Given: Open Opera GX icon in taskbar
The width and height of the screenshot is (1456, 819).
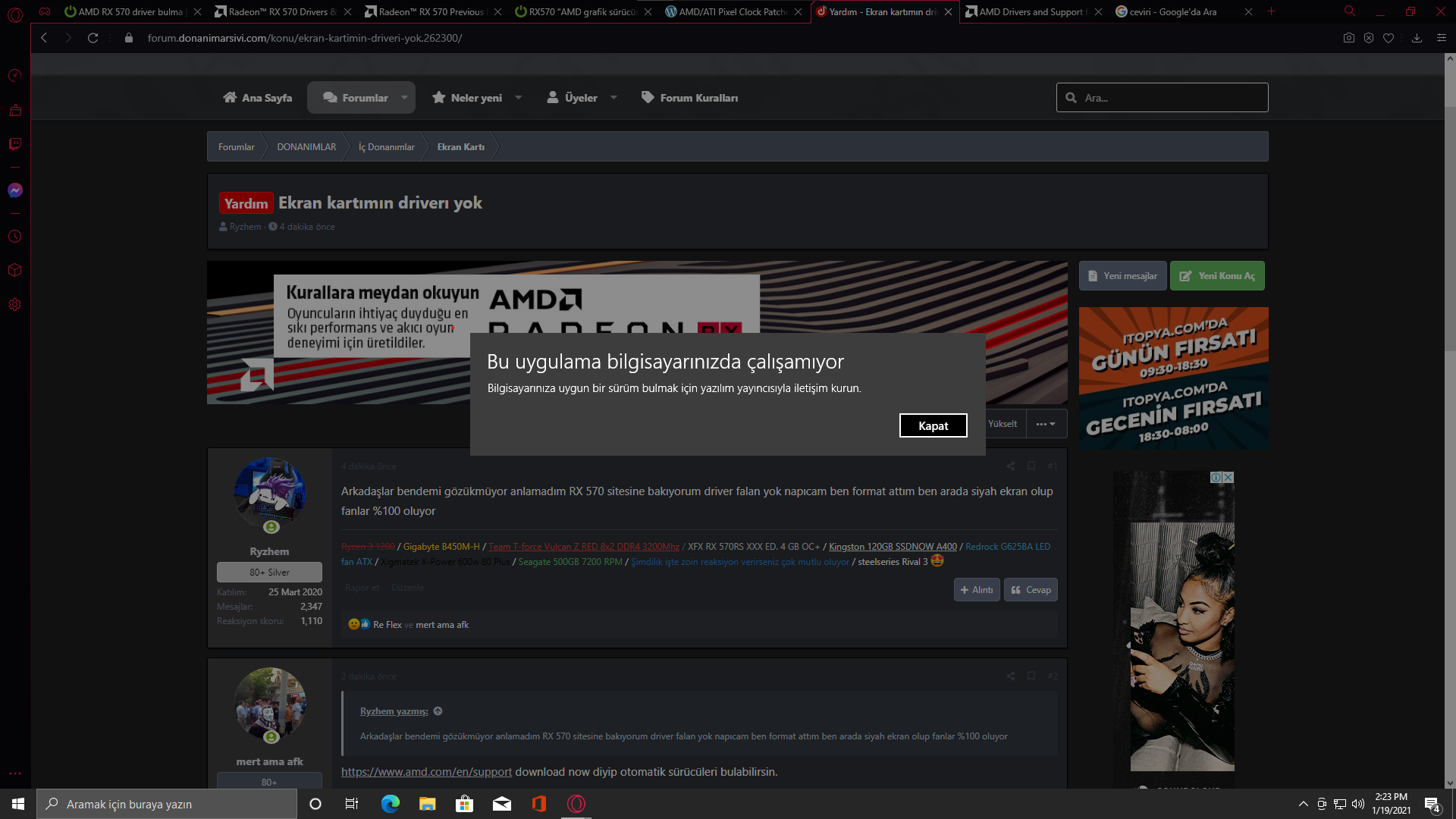Looking at the screenshot, I should pos(576,804).
